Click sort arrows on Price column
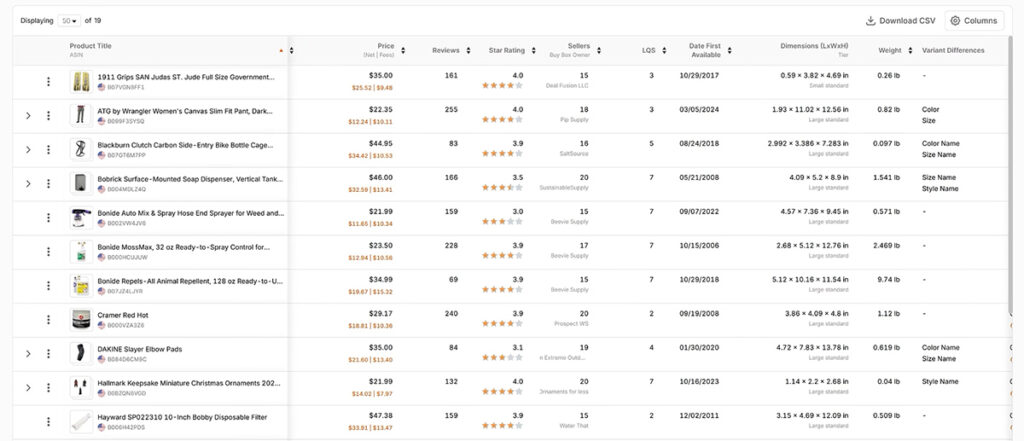Screen dimensions: 1024x441 coord(402,50)
